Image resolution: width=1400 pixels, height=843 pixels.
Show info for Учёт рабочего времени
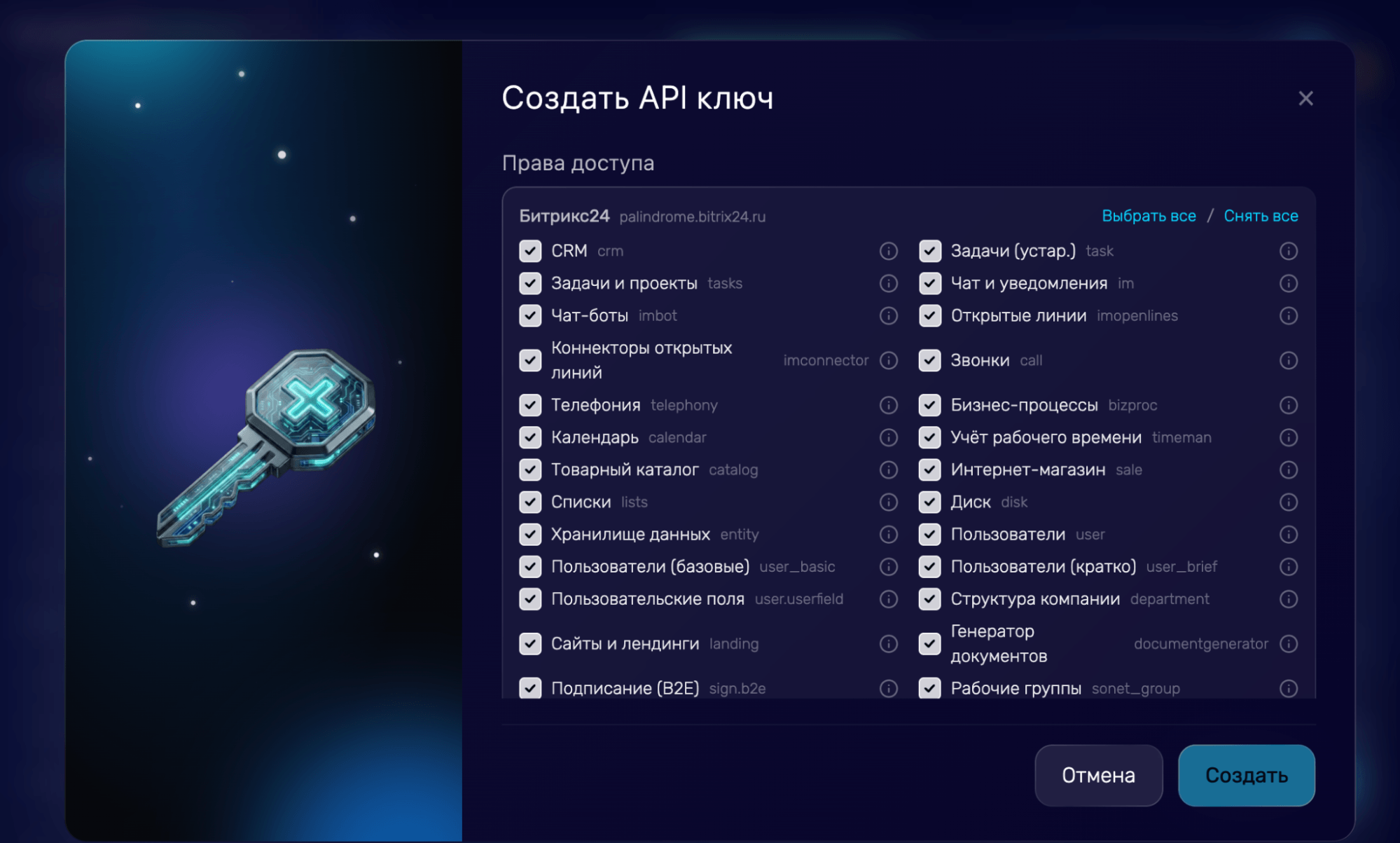tap(1288, 437)
